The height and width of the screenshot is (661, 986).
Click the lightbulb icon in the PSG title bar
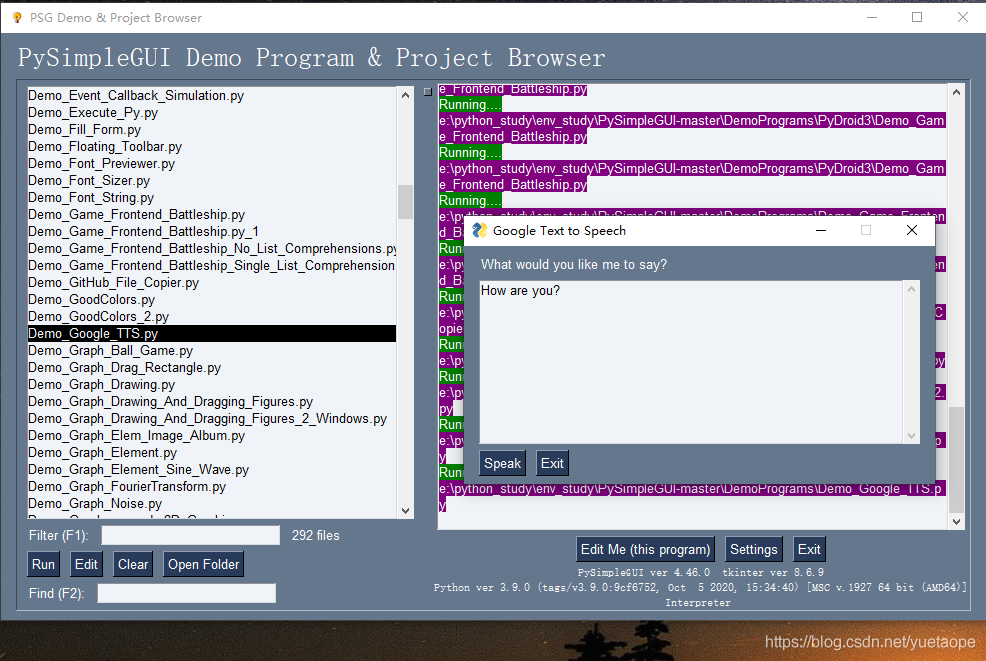[x=17, y=18]
